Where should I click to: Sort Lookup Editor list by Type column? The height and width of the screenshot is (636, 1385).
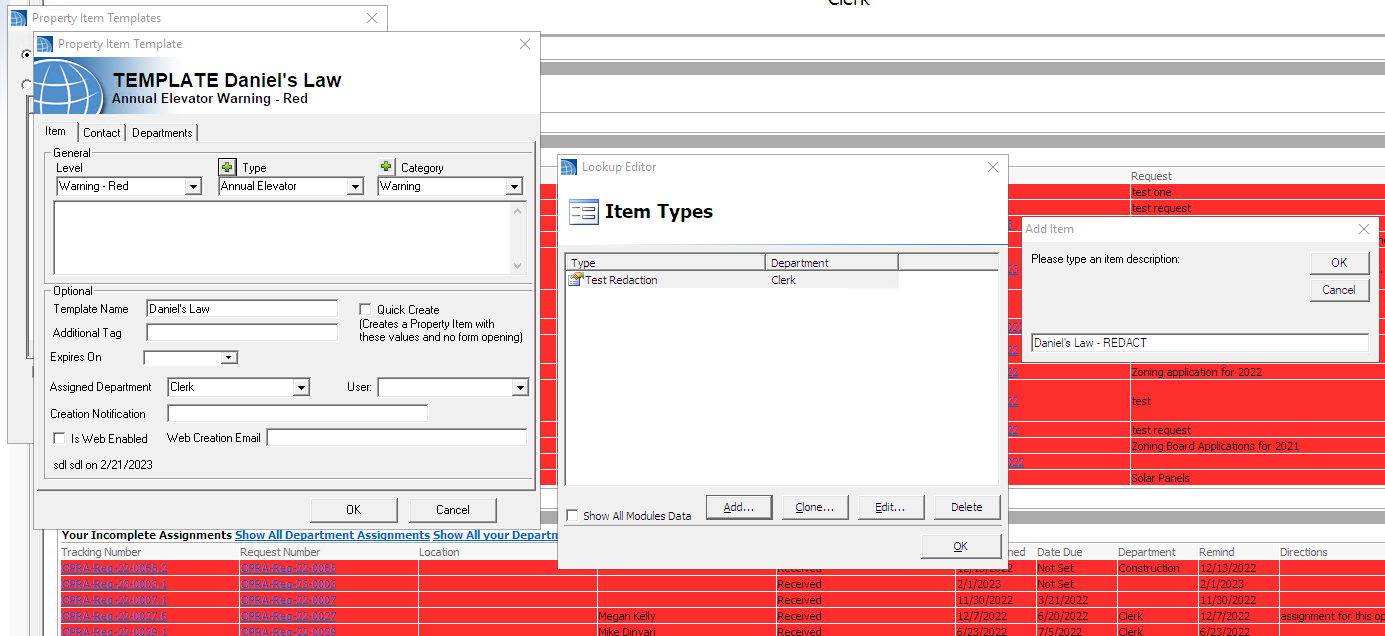point(666,263)
